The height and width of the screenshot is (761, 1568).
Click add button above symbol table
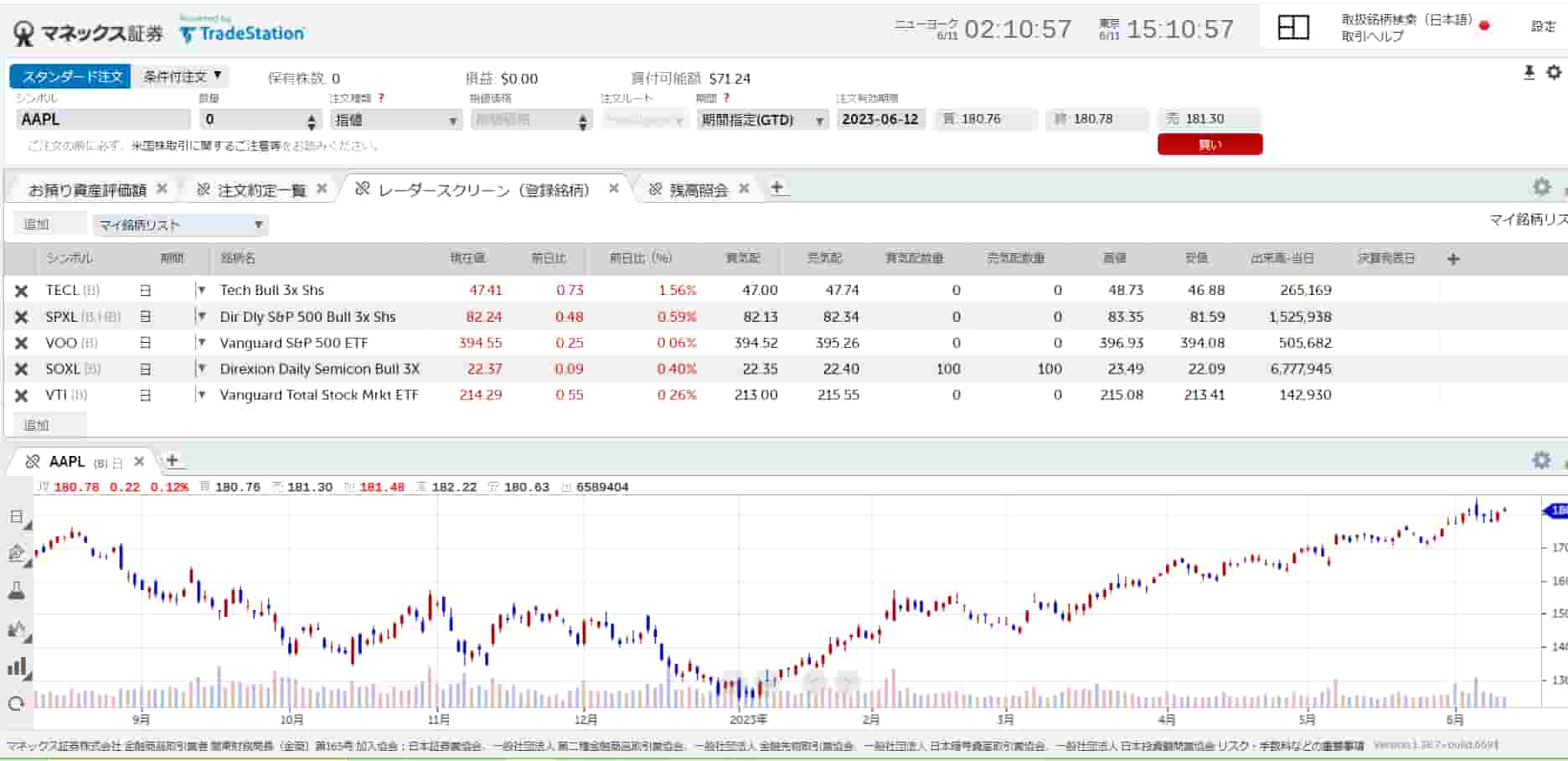tap(49, 224)
